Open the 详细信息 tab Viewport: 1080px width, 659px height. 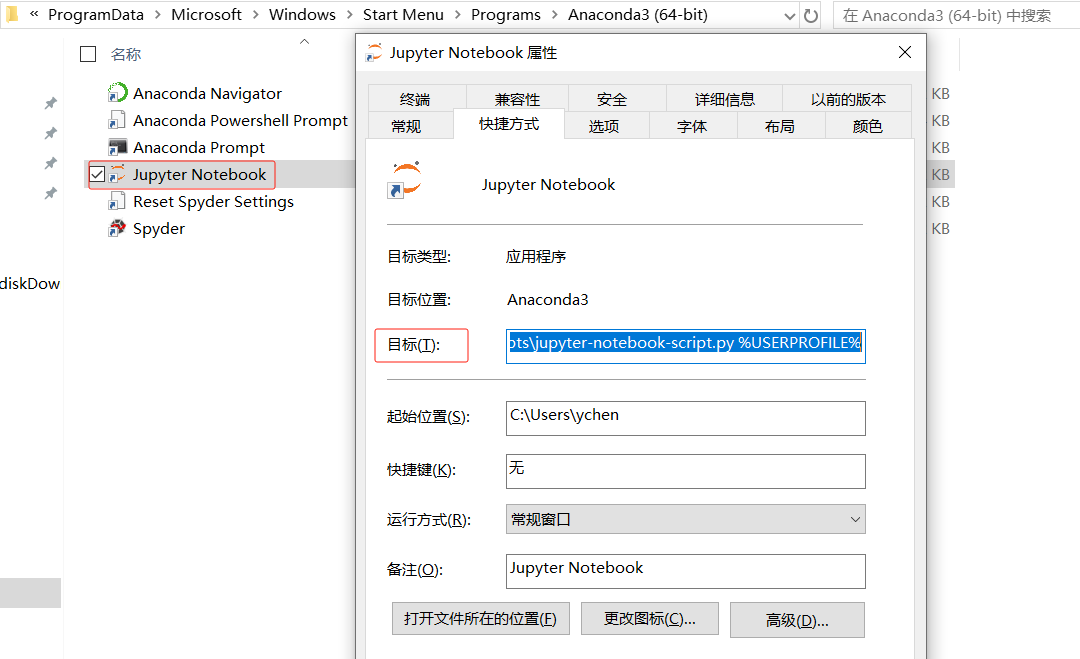coord(725,98)
